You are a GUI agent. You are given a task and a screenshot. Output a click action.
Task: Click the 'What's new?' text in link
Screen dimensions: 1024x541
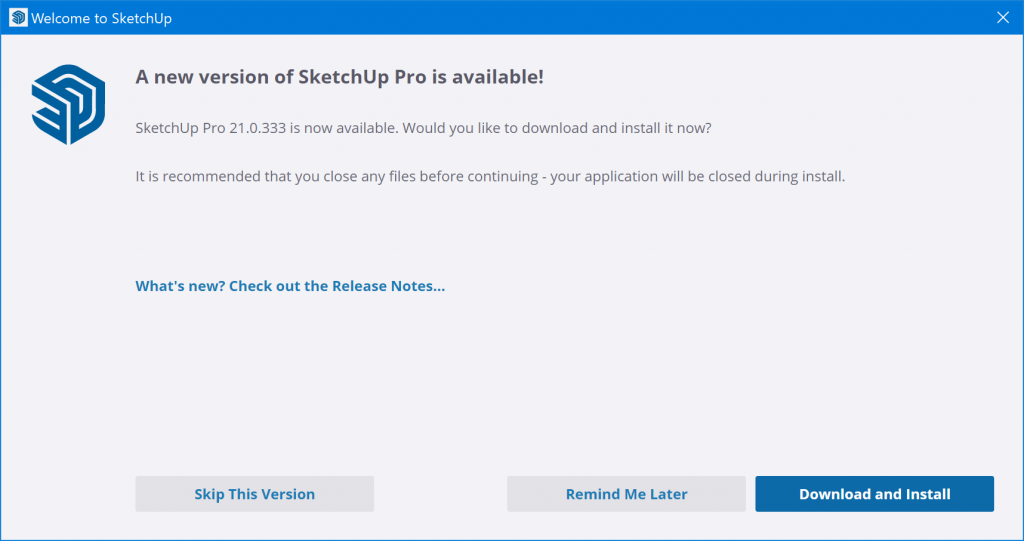click(x=180, y=286)
